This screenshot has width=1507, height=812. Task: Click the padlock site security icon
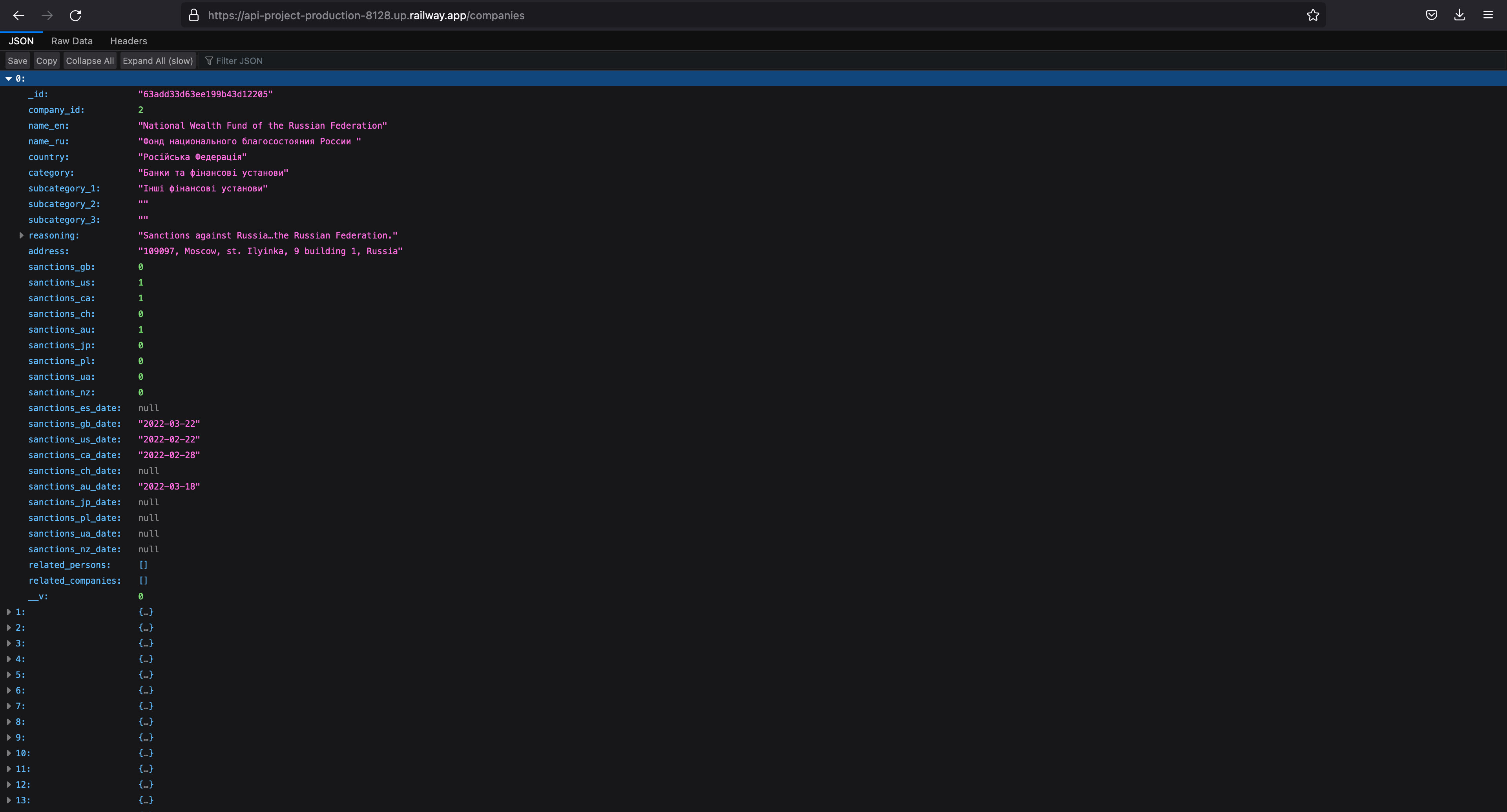click(193, 15)
